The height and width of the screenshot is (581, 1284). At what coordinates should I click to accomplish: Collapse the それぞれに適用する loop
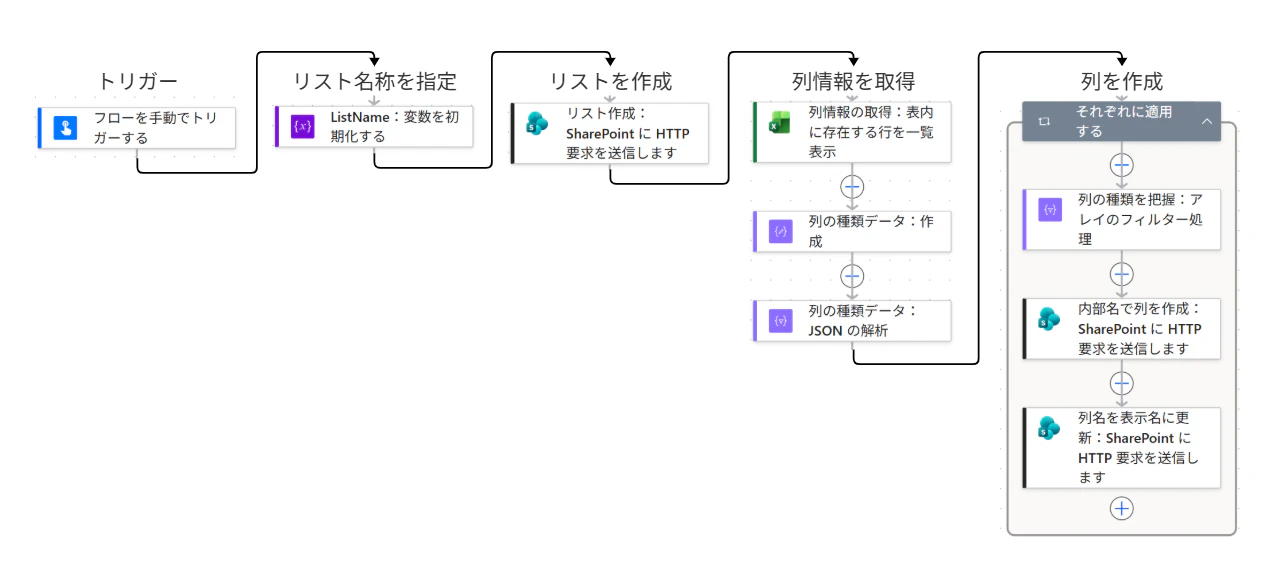pyautogui.click(x=1206, y=121)
